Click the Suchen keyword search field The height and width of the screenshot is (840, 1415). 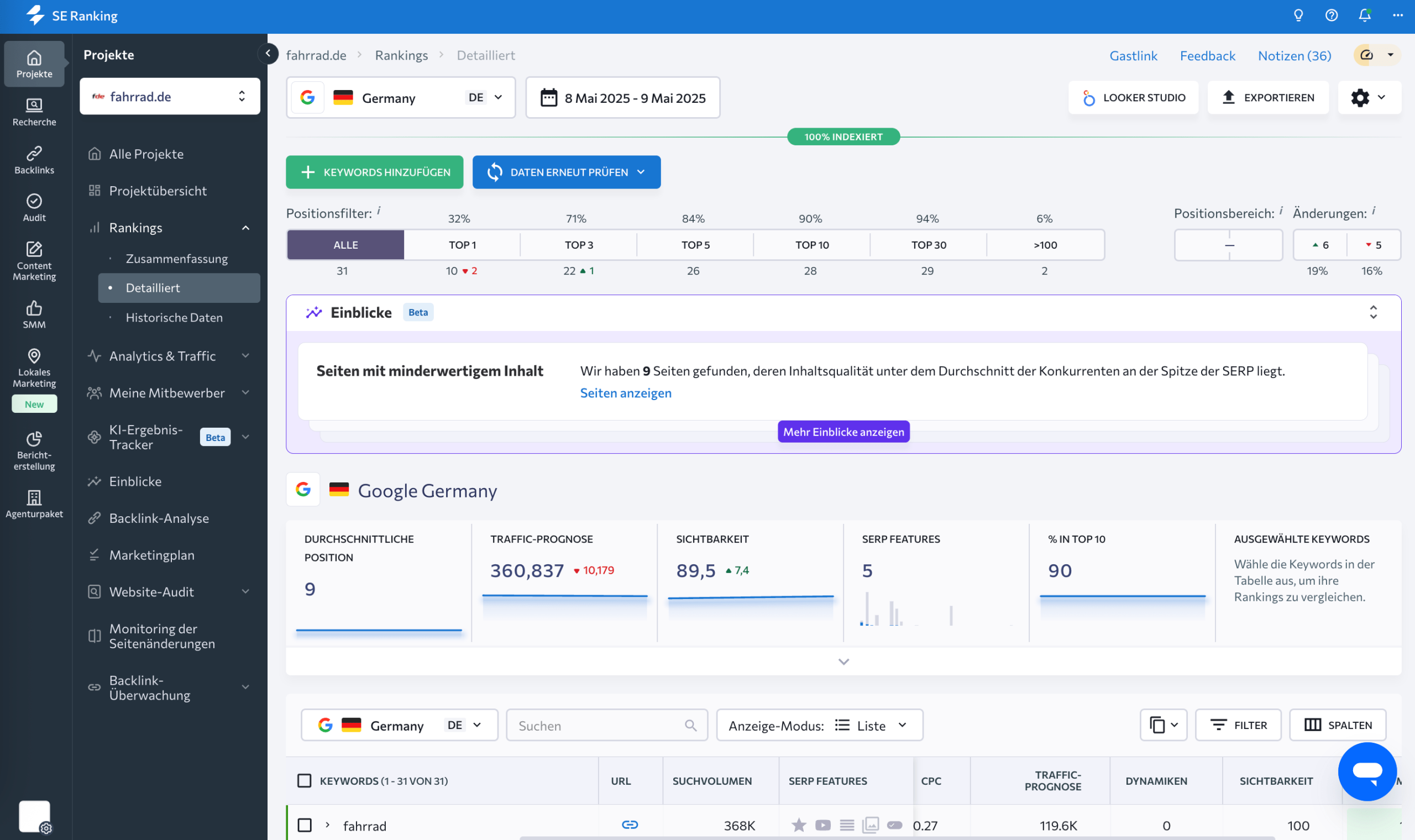pos(607,725)
